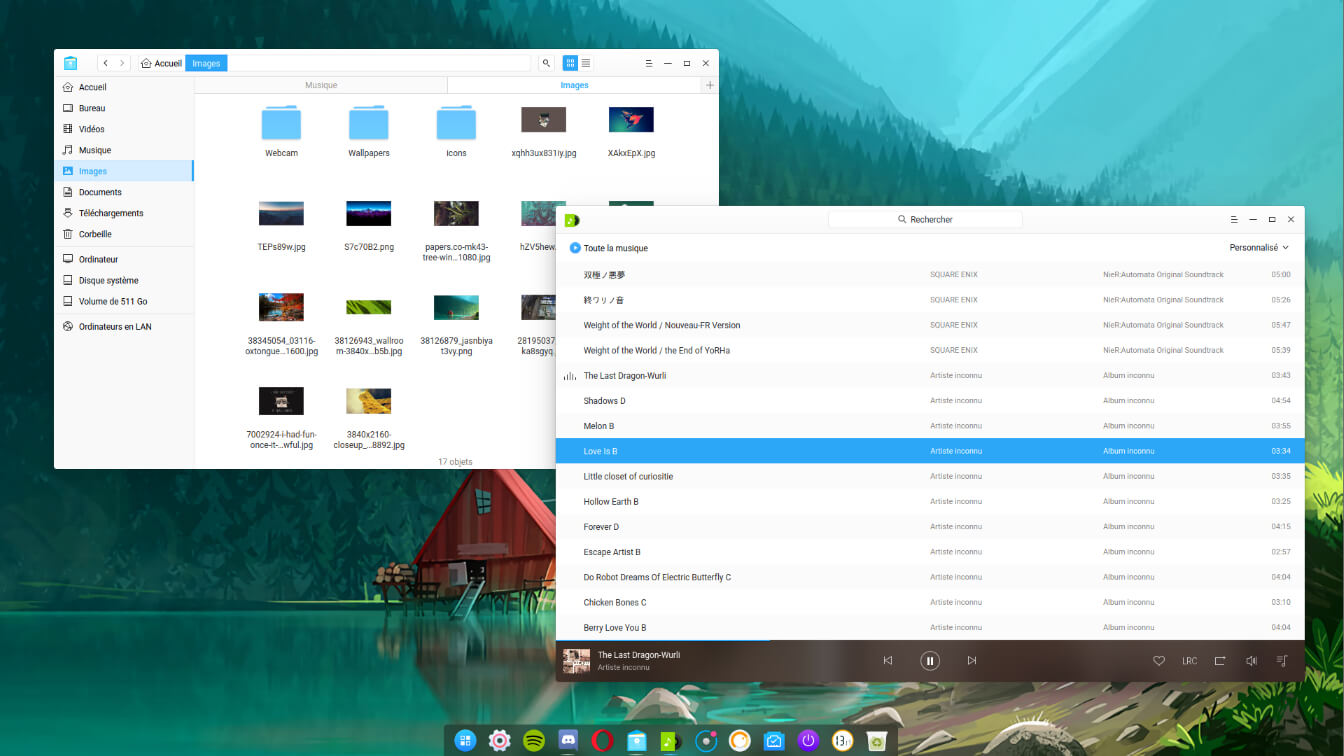
Task: Click the music player logo icon
Action: tap(572, 220)
